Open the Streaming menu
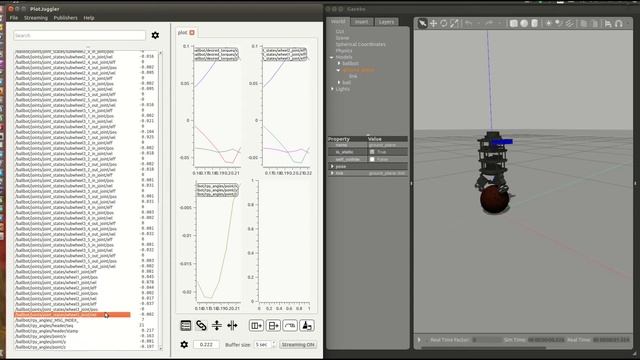Screen dimensions: 640x360 click(x=36, y=18)
